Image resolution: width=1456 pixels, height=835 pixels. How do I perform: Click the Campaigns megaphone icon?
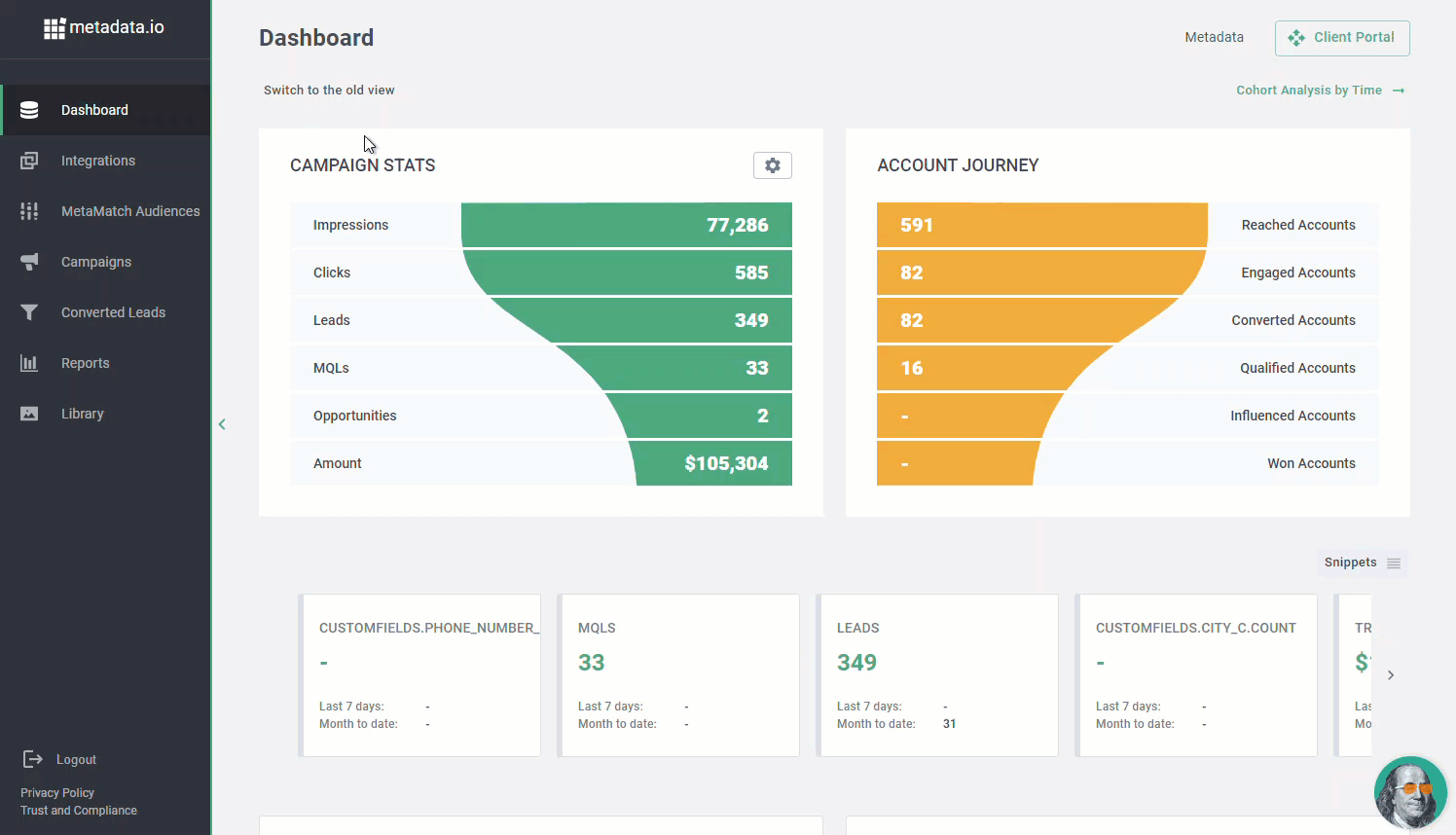29,262
